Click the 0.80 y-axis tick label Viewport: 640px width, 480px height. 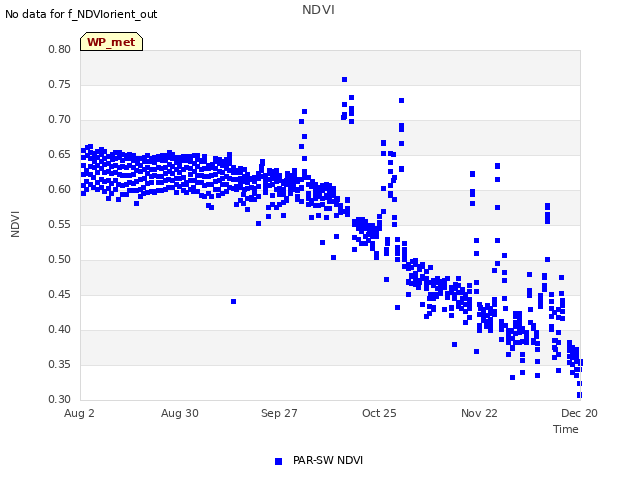tap(60, 49)
